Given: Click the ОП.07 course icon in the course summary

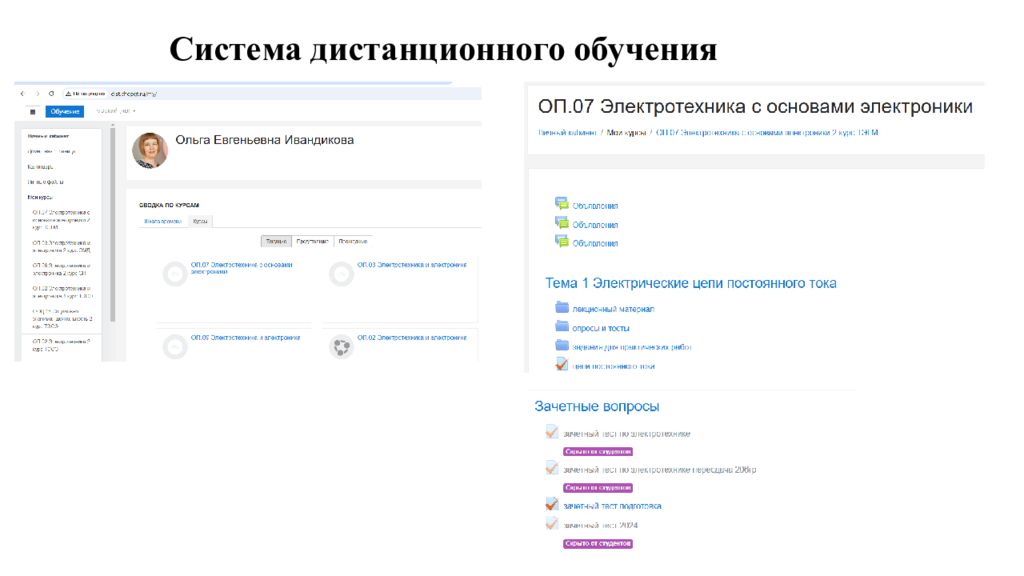Looking at the screenshot, I should 175,275.
